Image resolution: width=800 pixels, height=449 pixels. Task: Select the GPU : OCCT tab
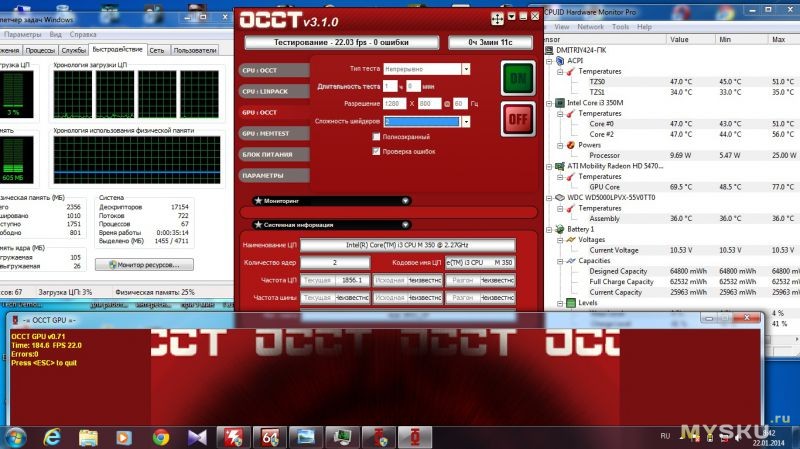[274, 112]
